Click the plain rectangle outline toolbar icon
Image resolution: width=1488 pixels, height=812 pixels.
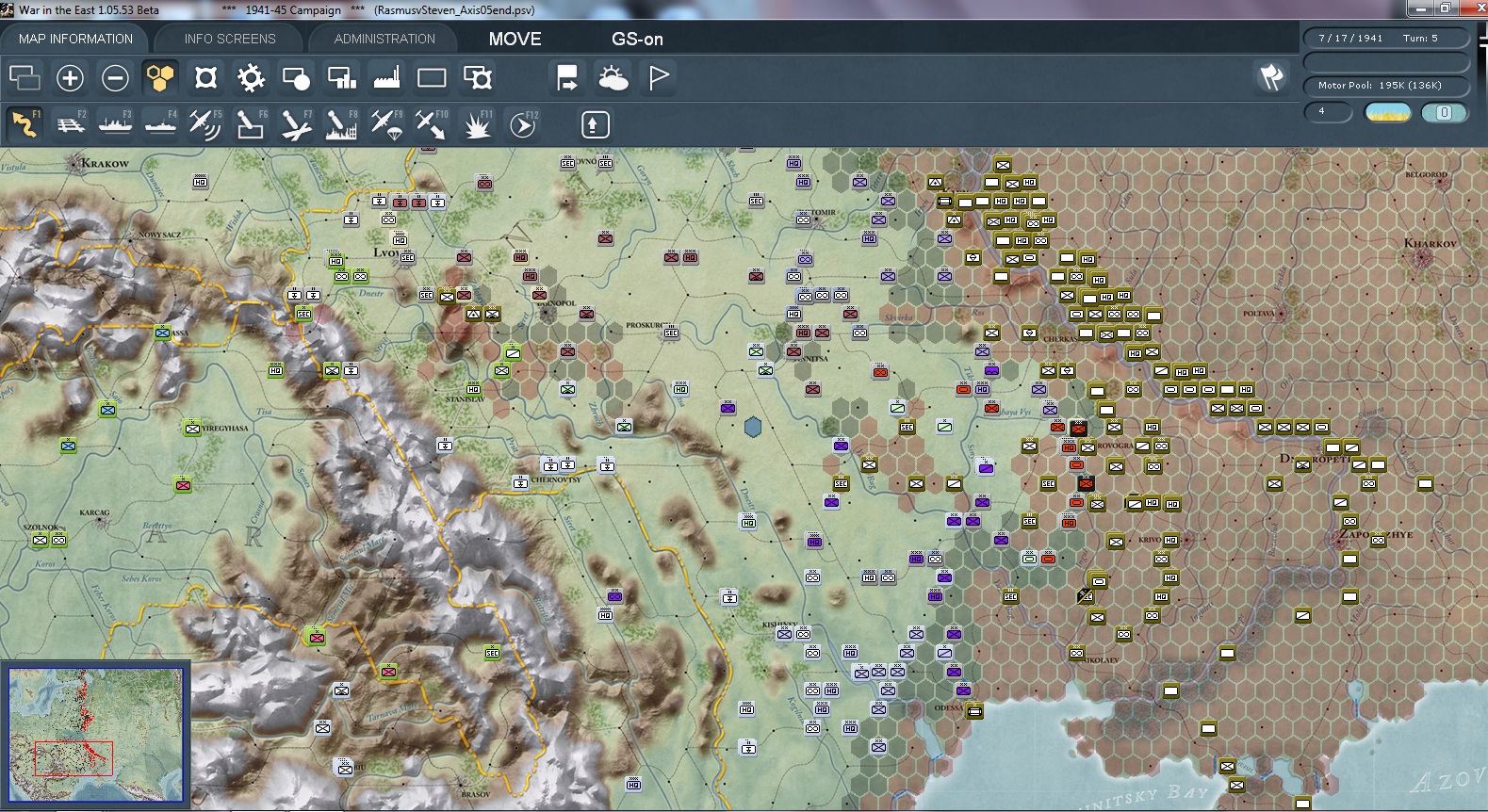tap(432, 77)
